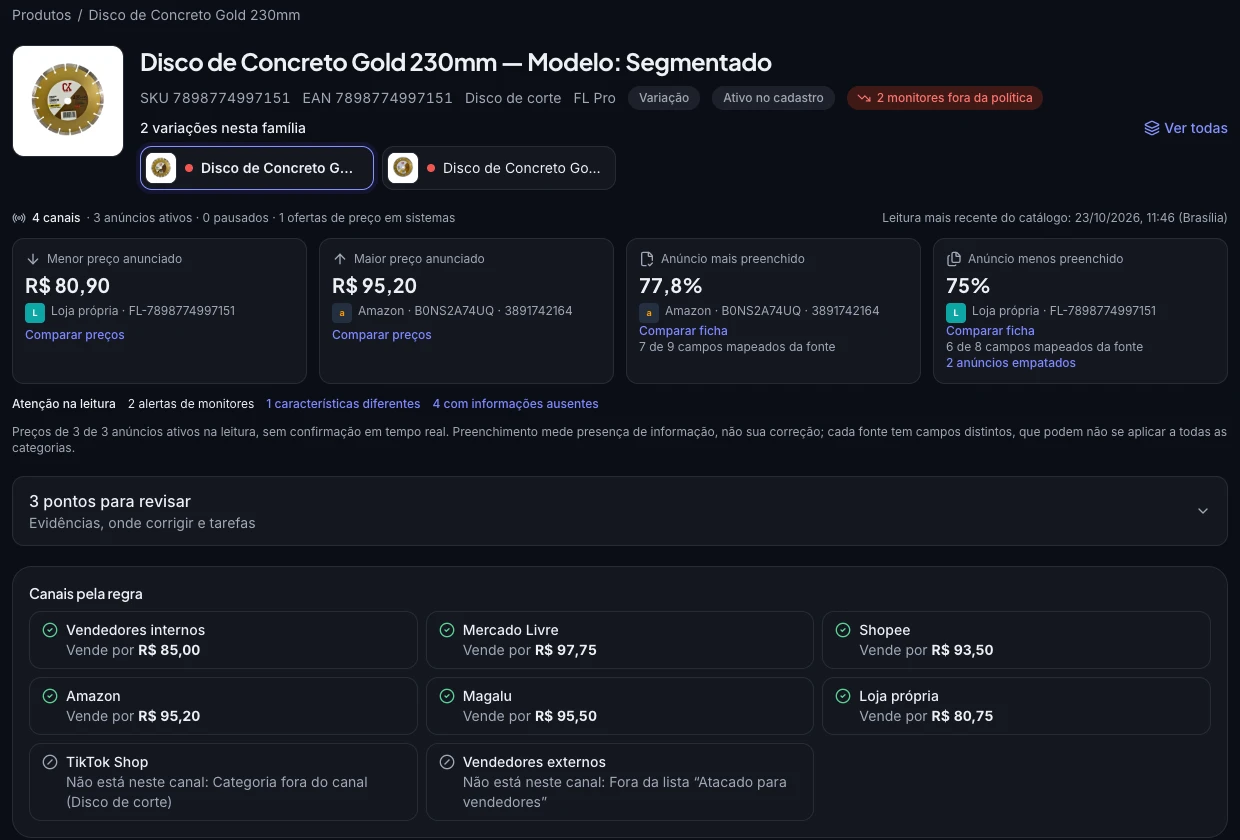Open Comparar preços in Menor preço card
This screenshot has height=840, width=1240.
point(75,335)
